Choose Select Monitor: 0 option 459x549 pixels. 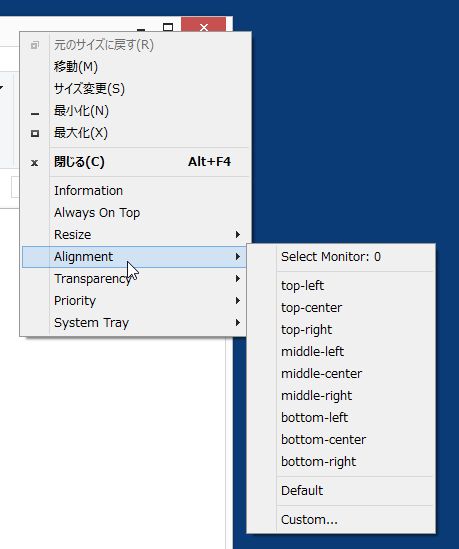pos(341,257)
